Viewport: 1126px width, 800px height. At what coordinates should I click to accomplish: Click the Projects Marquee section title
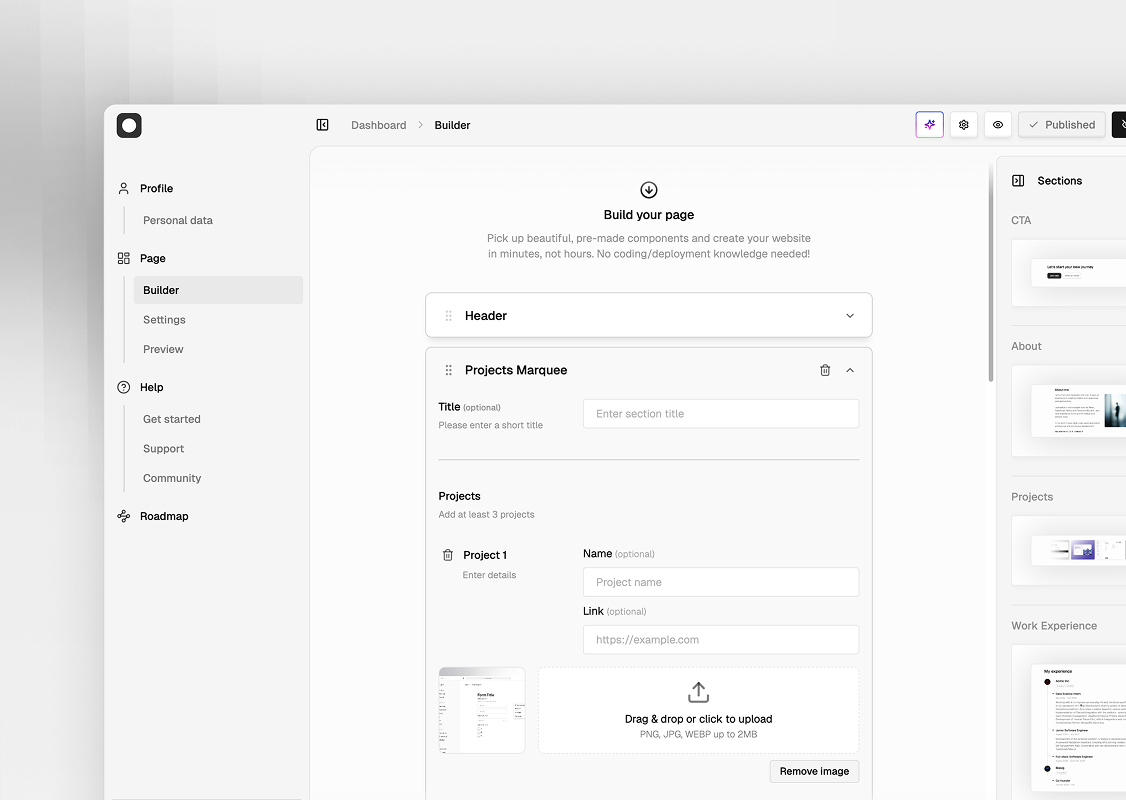coord(516,371)
